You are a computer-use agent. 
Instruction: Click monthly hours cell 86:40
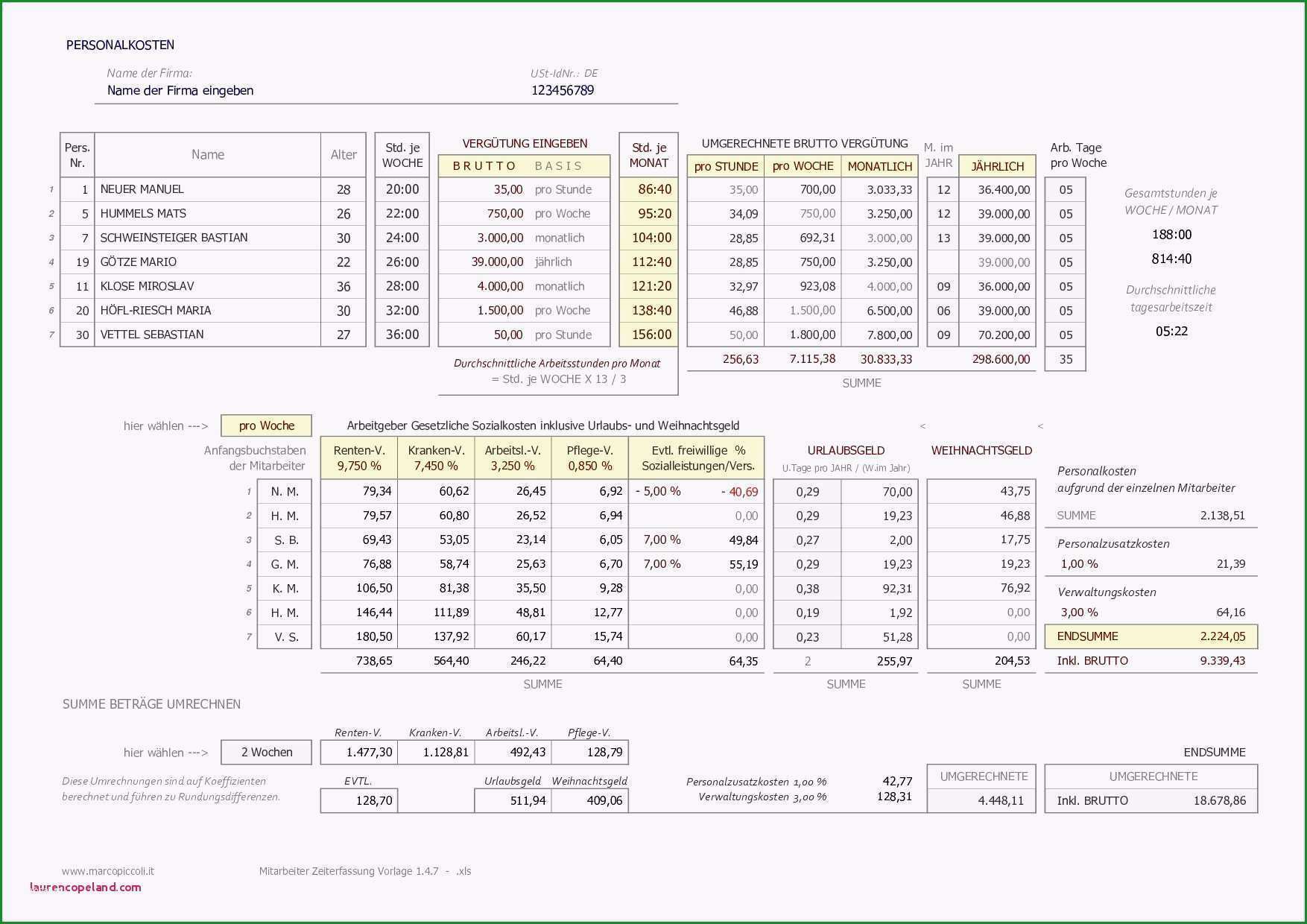[648, 189]
